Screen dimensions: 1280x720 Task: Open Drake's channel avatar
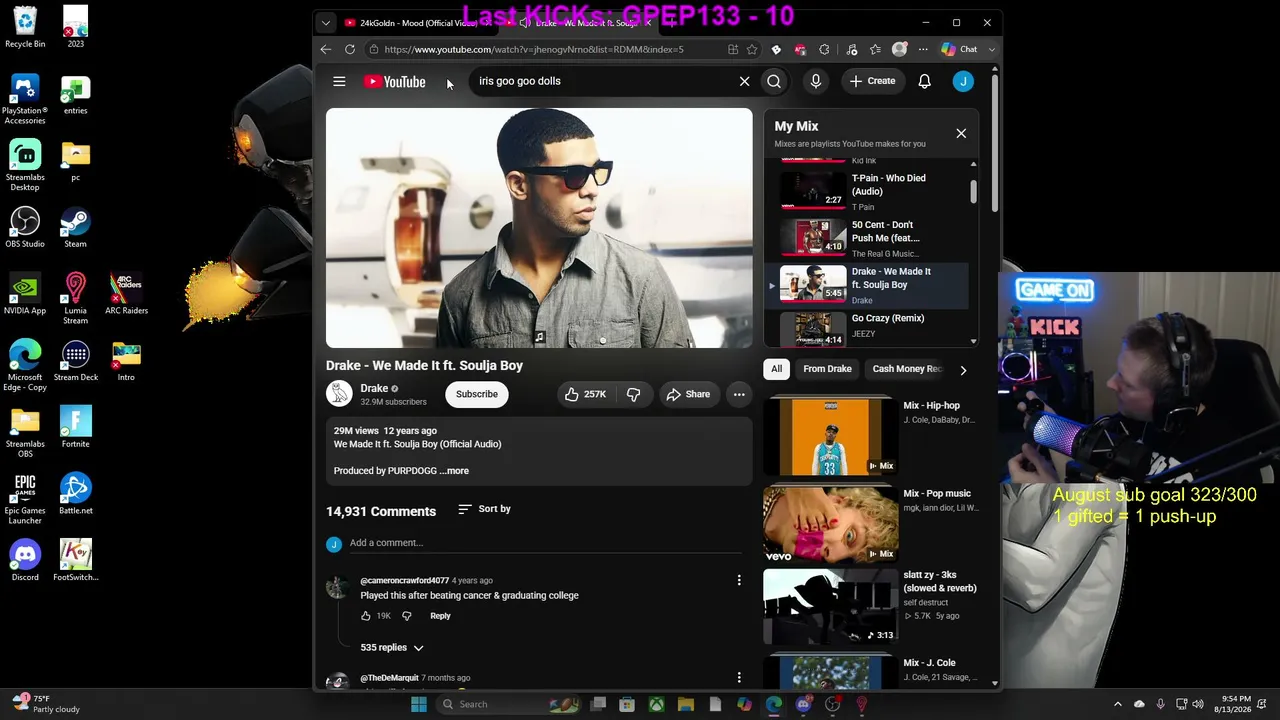(339, 394)
